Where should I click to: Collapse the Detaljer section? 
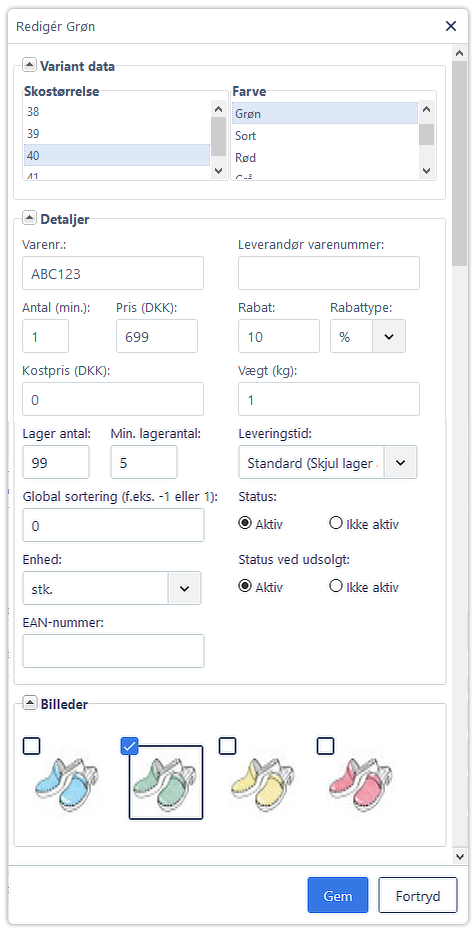coord(29,218)
